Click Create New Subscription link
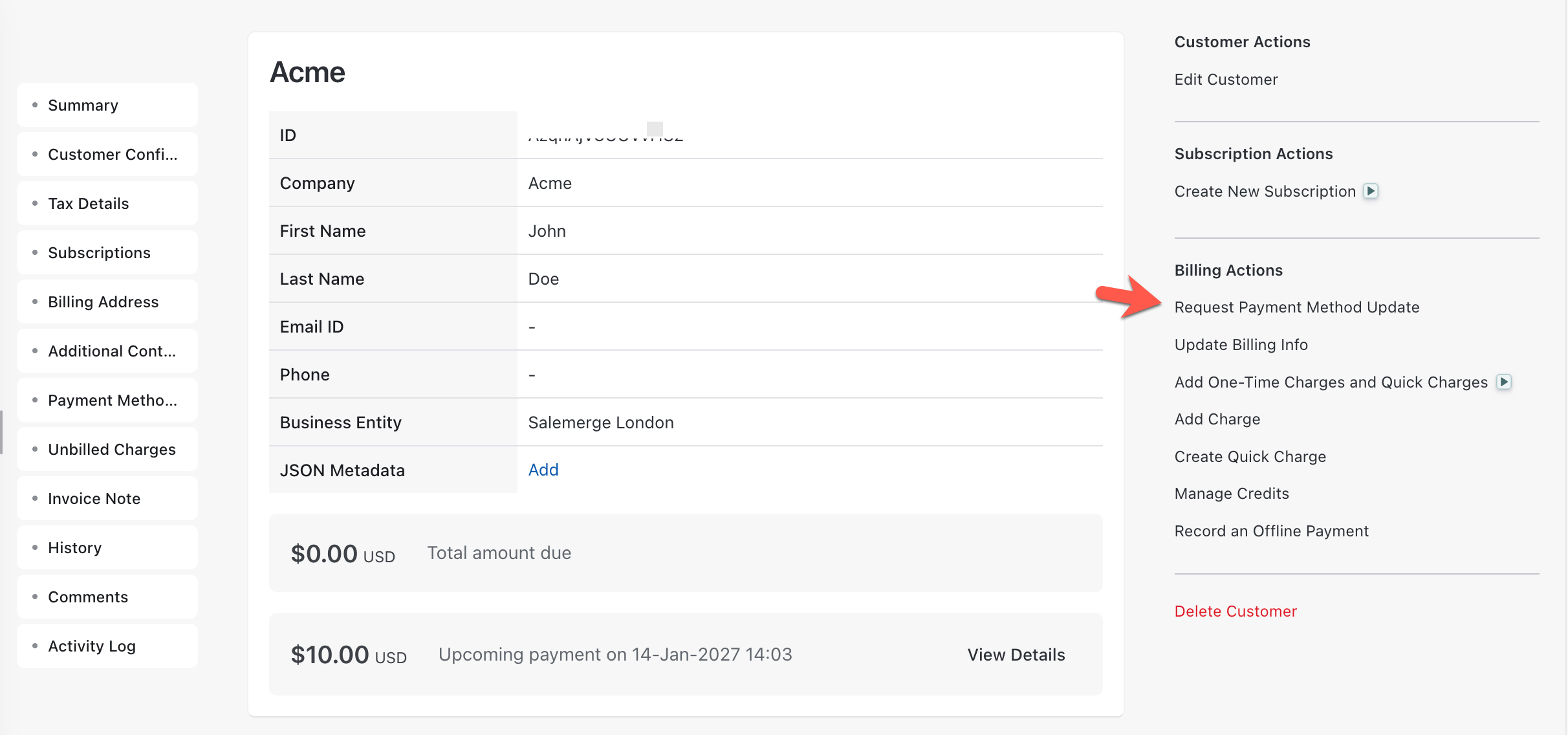 click(x=1265, y=192)
